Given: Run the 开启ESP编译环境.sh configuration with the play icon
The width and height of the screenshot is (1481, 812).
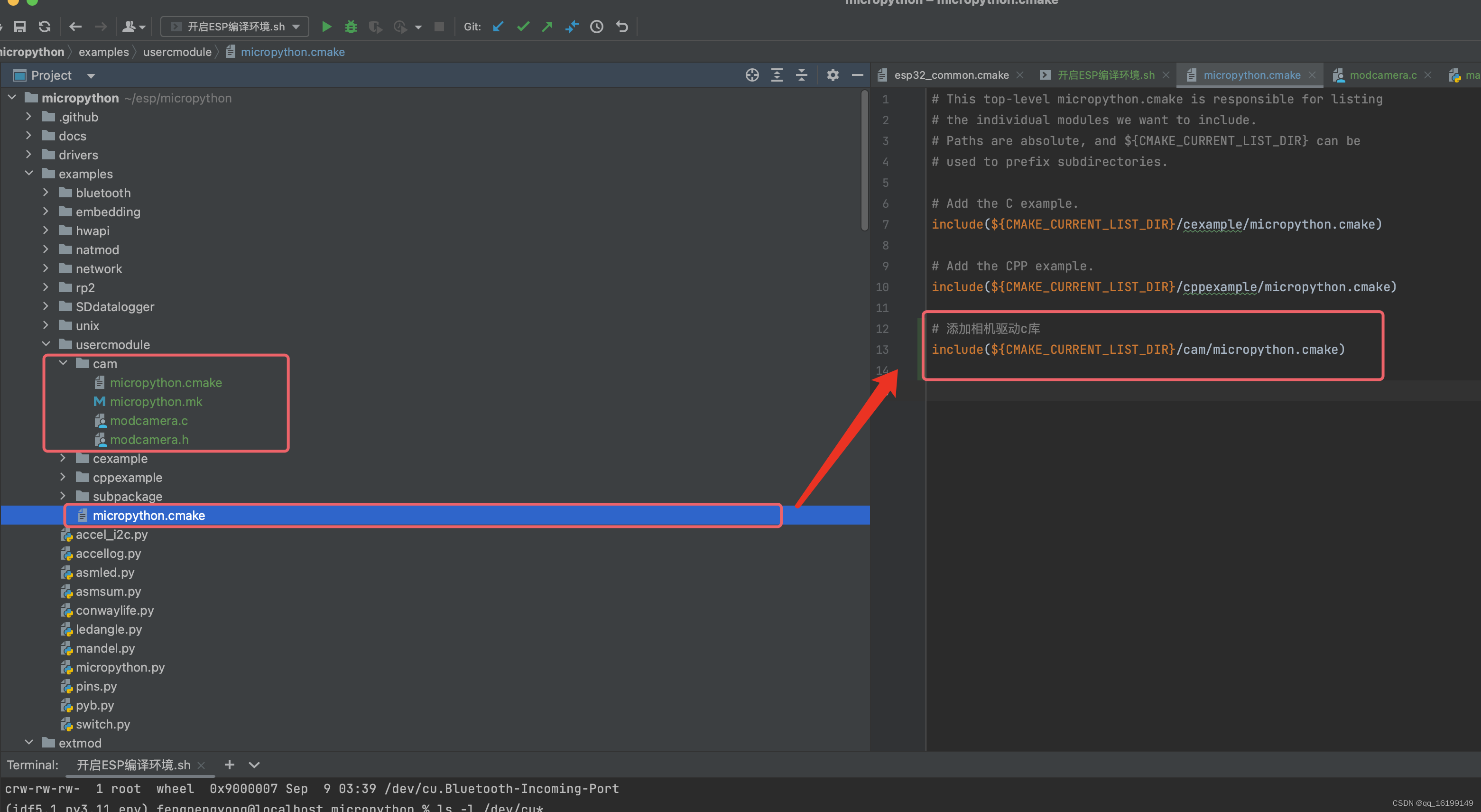Looking at the screenshot, I should 326,27.
